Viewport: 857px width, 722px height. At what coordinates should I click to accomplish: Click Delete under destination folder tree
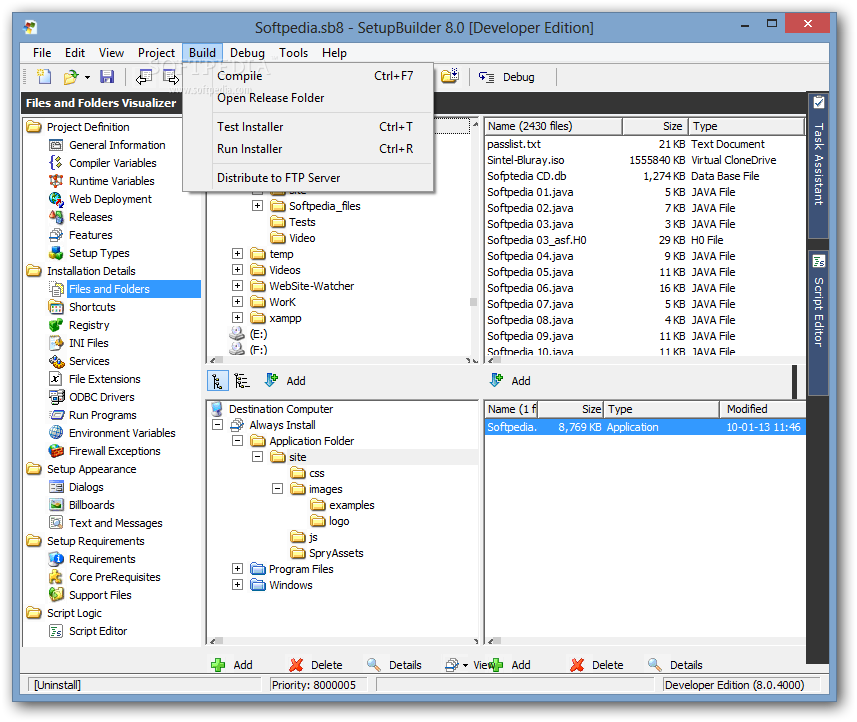point(316,665)
